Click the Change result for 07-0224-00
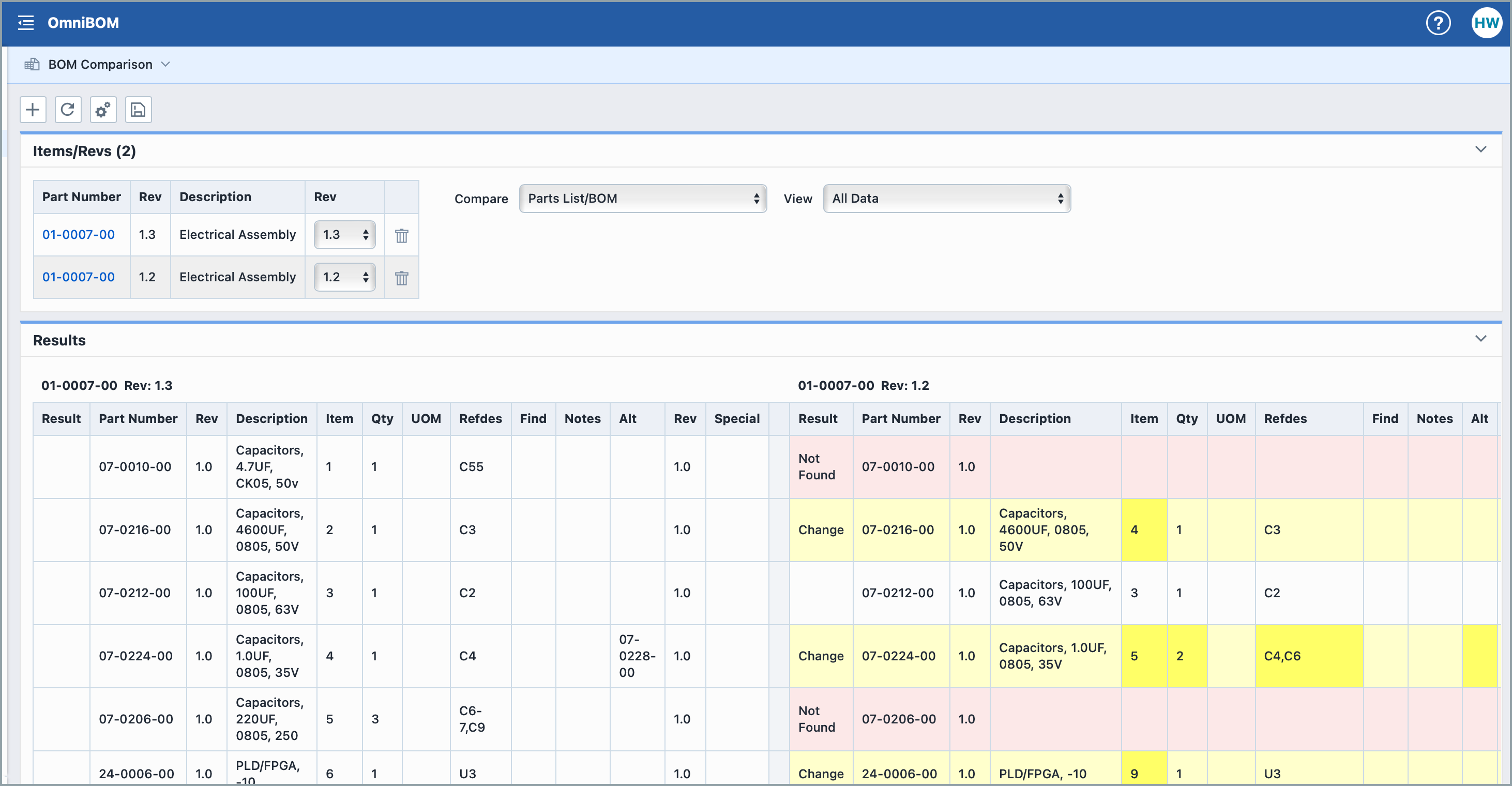 point(821,656)
